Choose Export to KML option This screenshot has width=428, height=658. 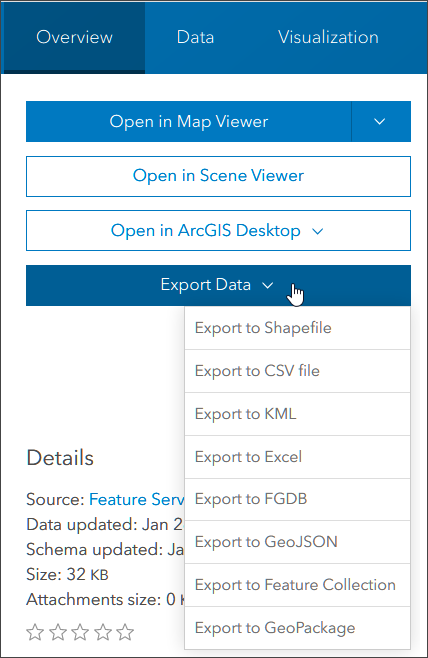click(298, 414)
